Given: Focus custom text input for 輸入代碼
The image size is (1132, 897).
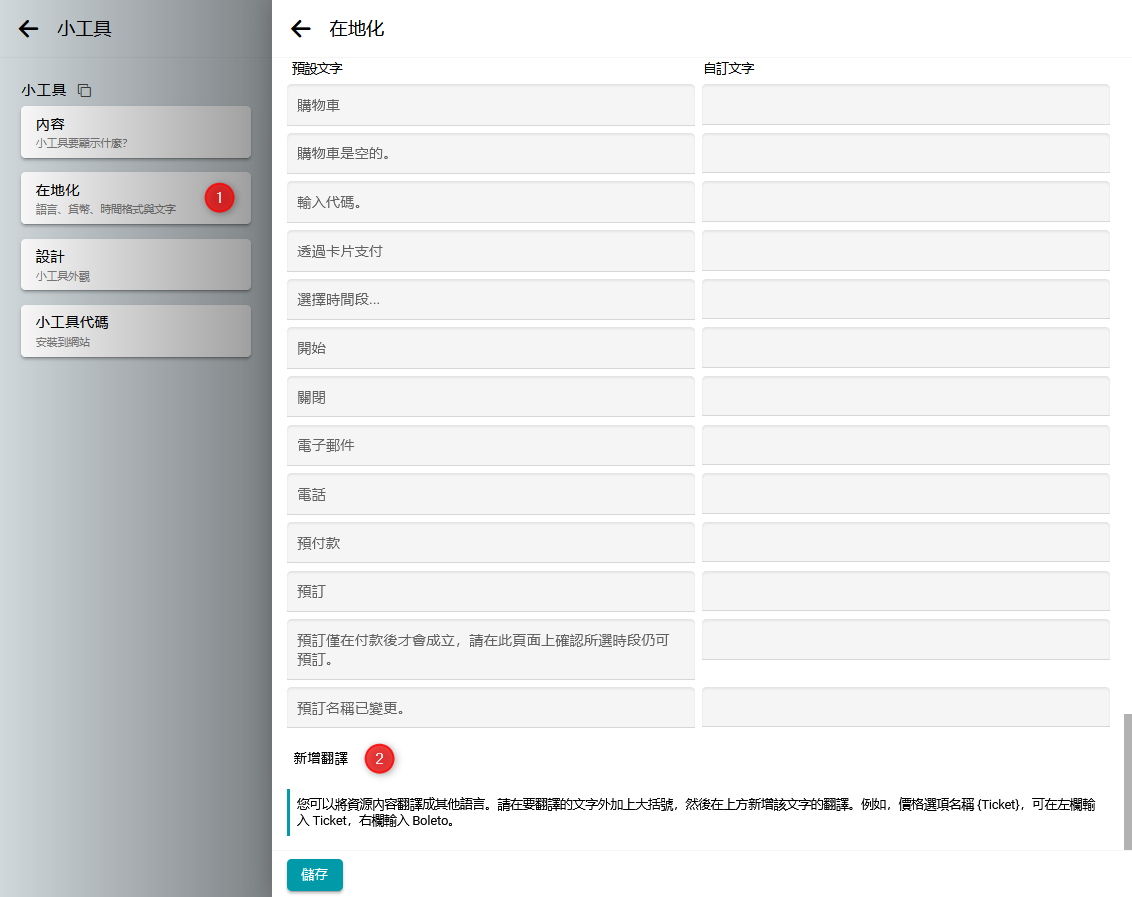Looking at the screenshot, I should click(905, 202).
